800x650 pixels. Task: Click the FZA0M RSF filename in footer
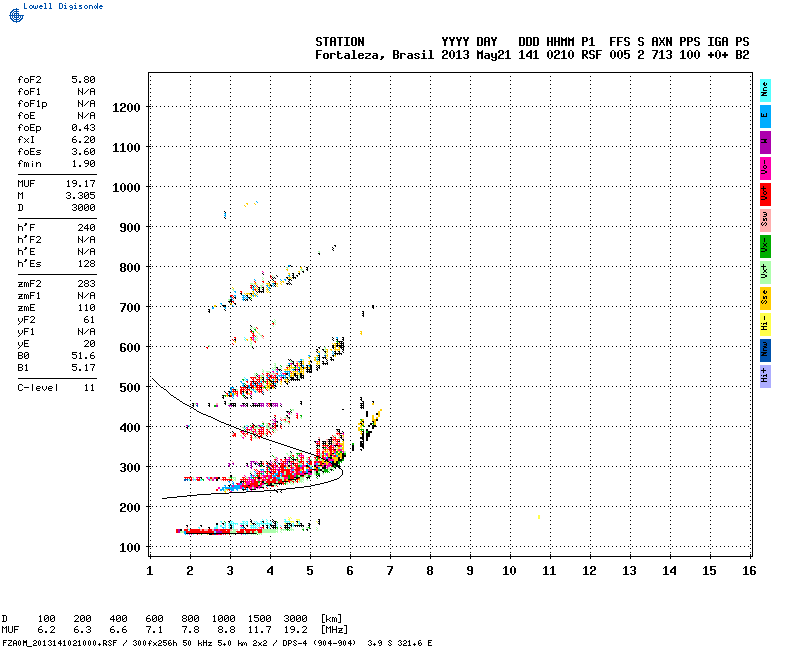click(60, 643)
